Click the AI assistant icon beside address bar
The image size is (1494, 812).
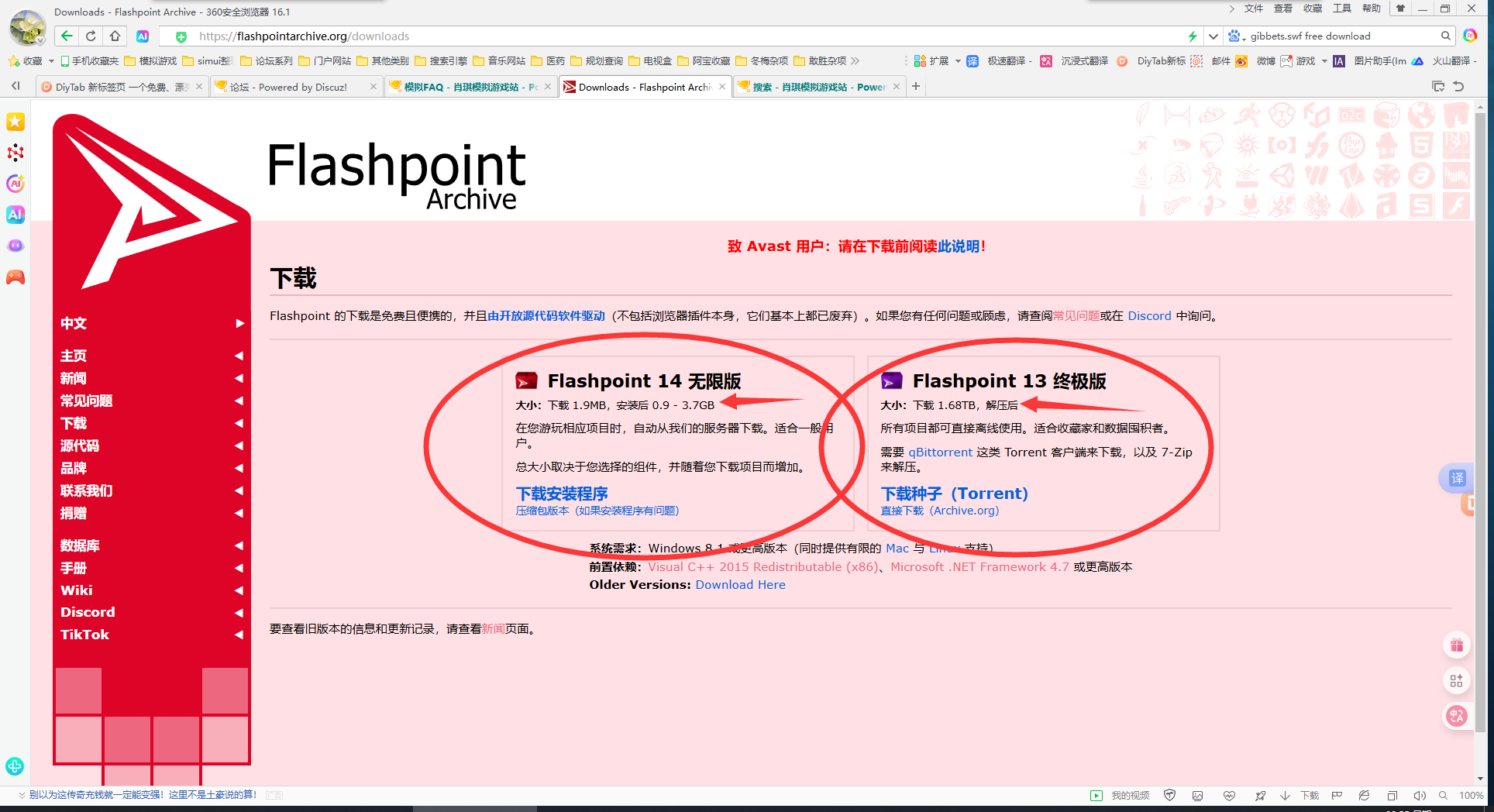143,36
